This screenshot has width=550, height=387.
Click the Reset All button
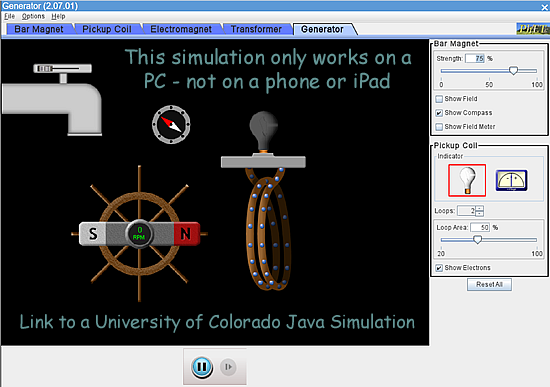[489, 285]
